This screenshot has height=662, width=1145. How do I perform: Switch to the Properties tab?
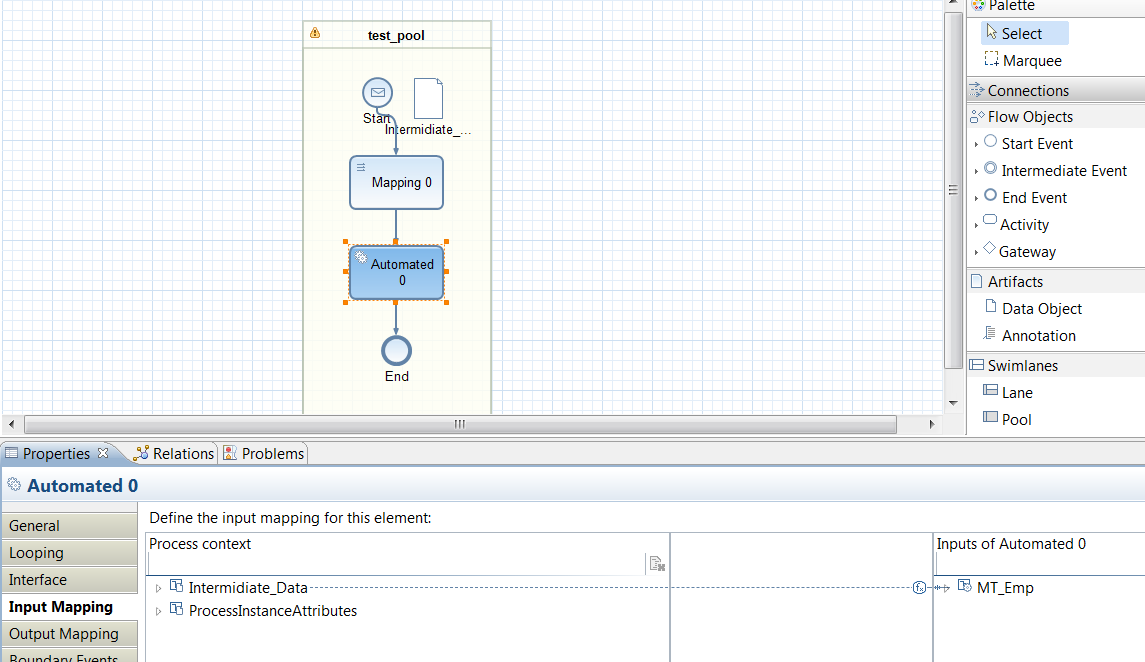click(x=55, y=453)
